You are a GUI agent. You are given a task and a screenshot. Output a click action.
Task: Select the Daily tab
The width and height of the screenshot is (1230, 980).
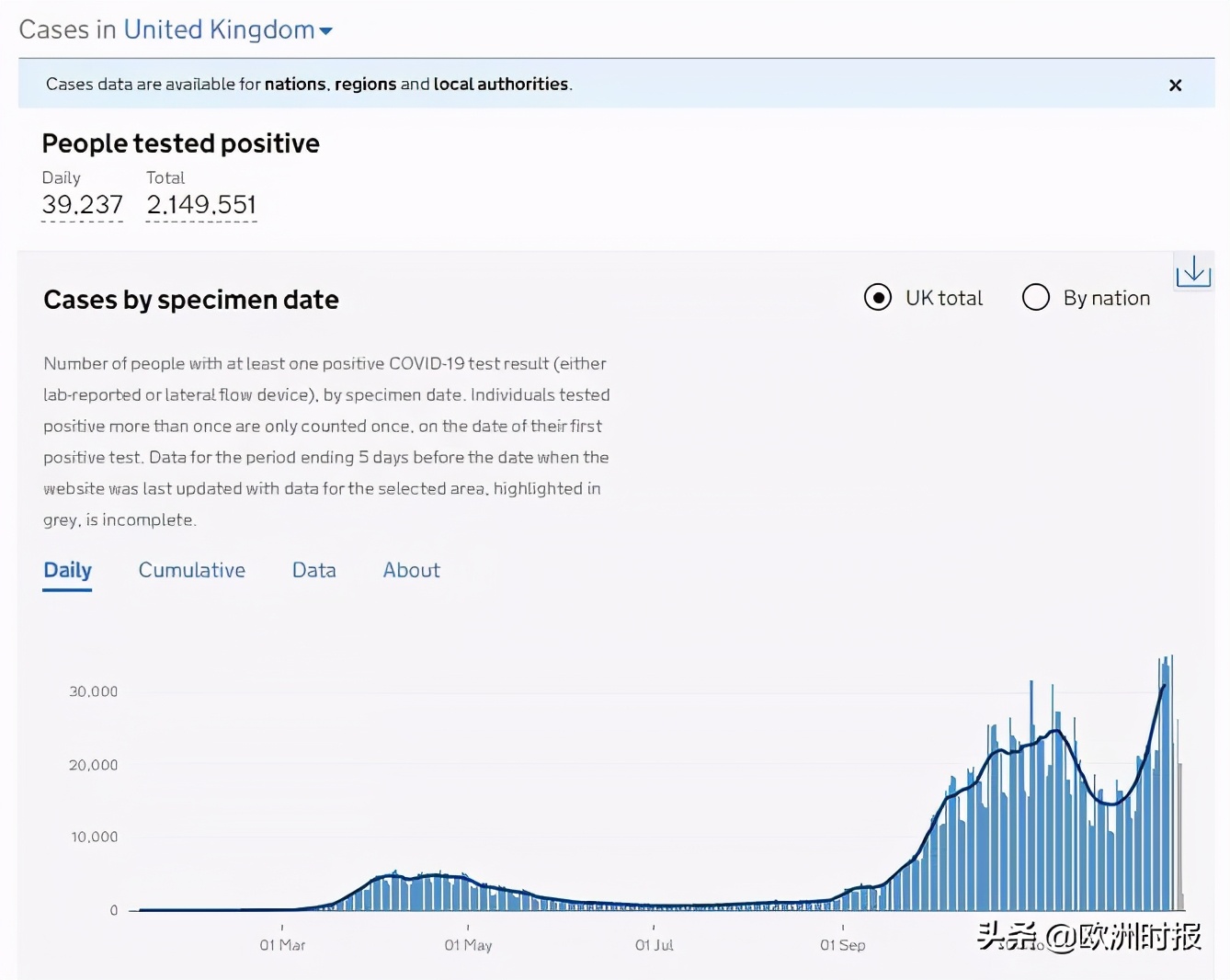click(x=67, y=570)
